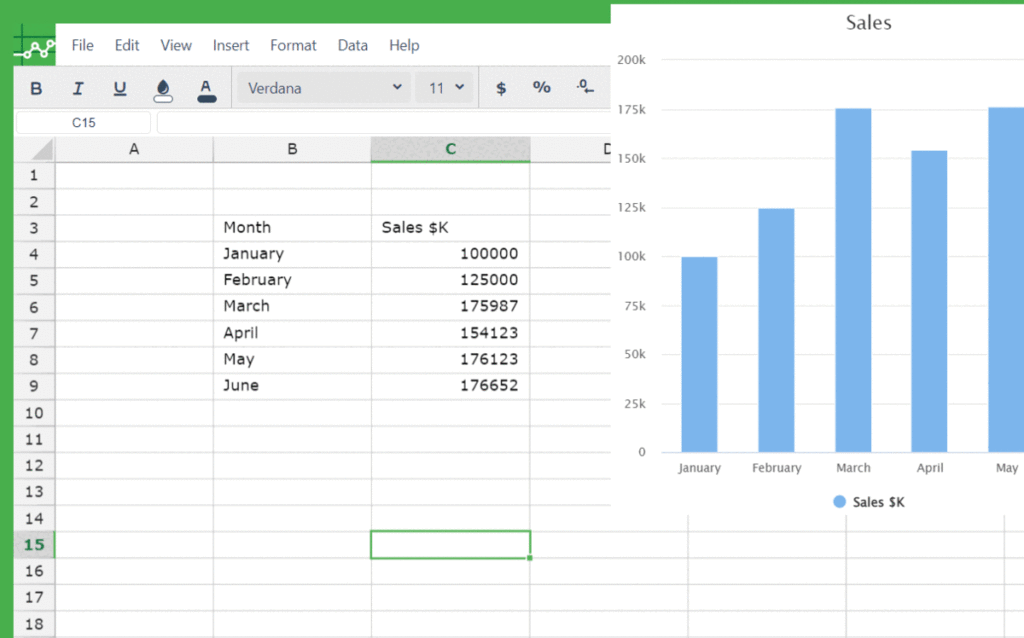The width and height of the screenshot is (1024, 638).
Task: Open the Insert menu
Action: [x=231, y=45]
